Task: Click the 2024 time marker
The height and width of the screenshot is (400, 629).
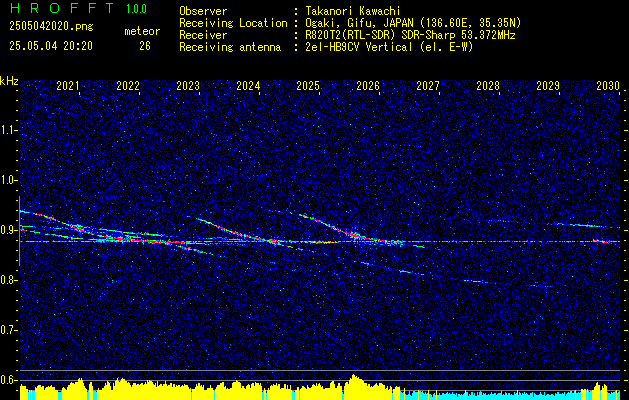Action: point(248,86)
